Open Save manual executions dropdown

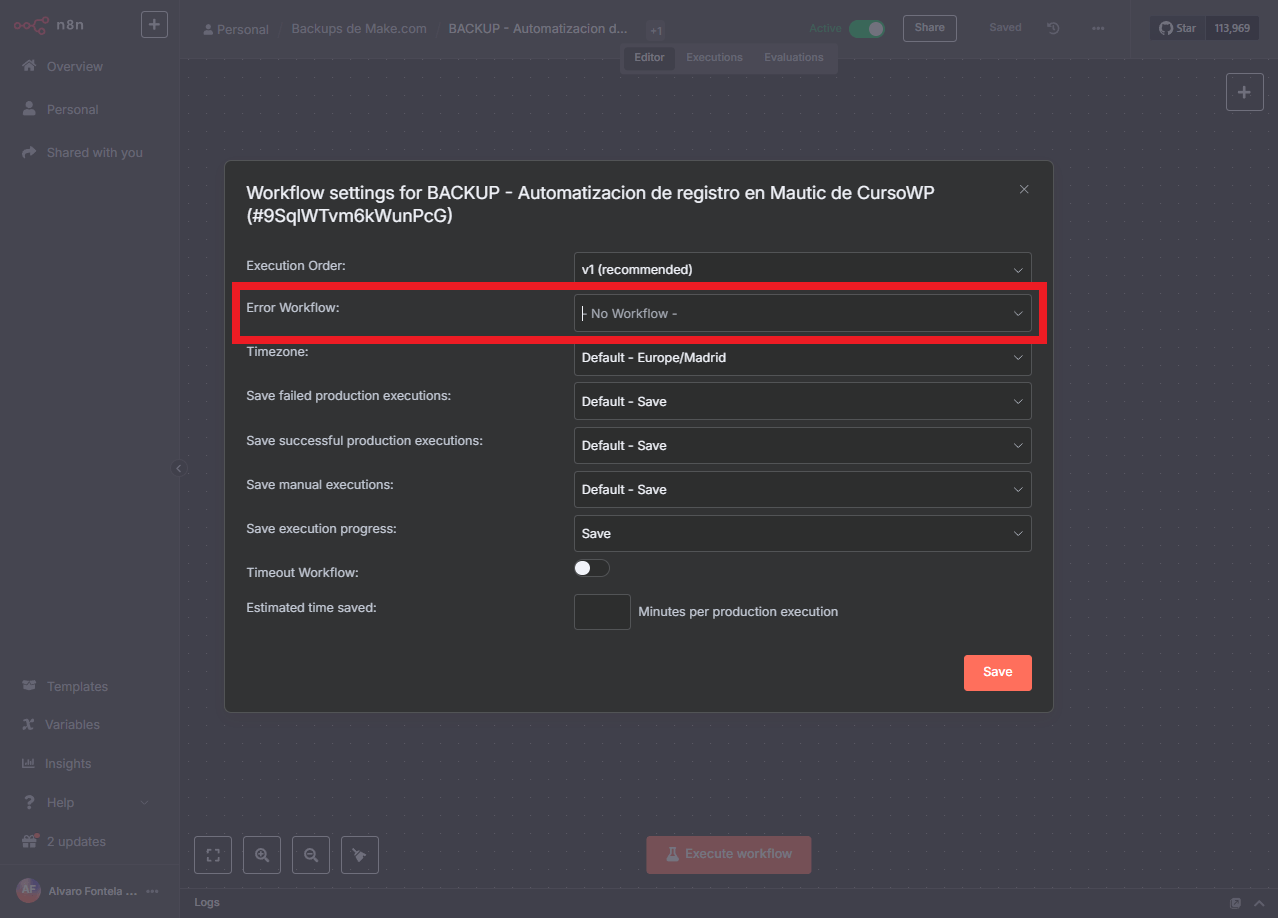click(802, 489)
